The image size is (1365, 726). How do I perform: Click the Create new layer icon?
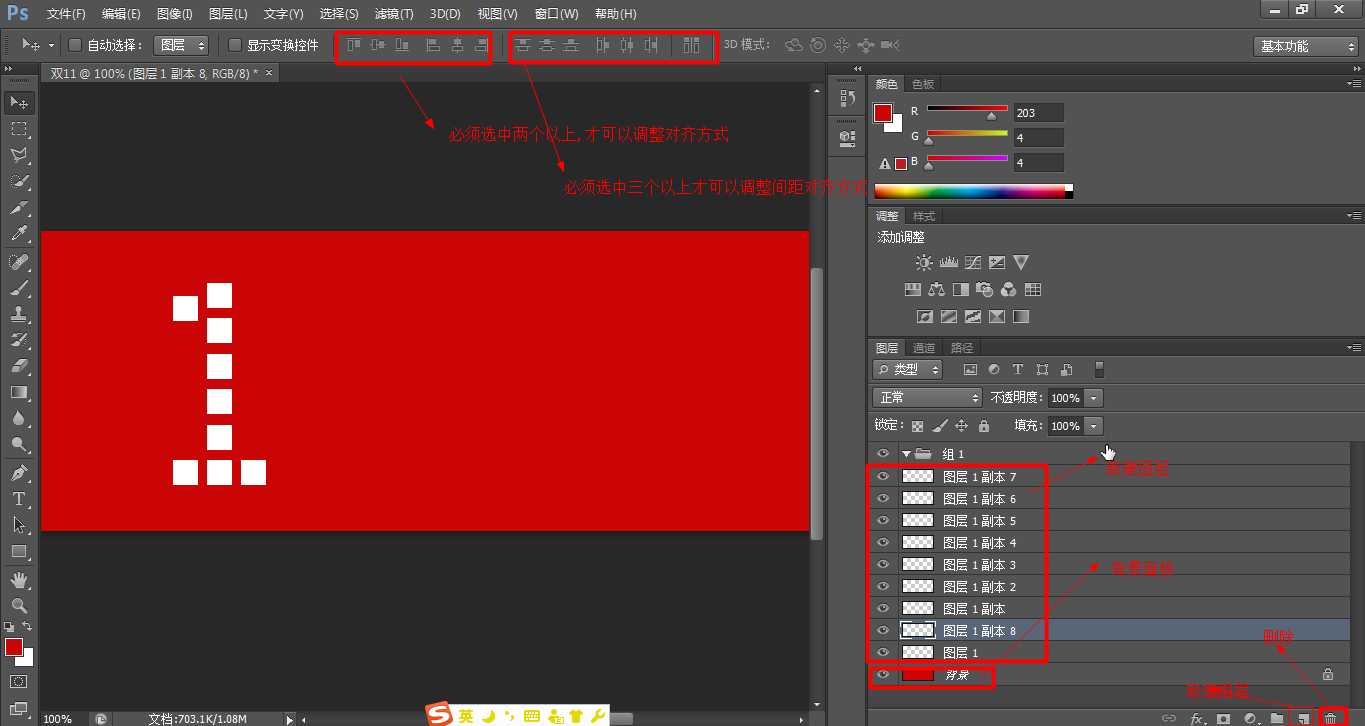point(1303,718)
